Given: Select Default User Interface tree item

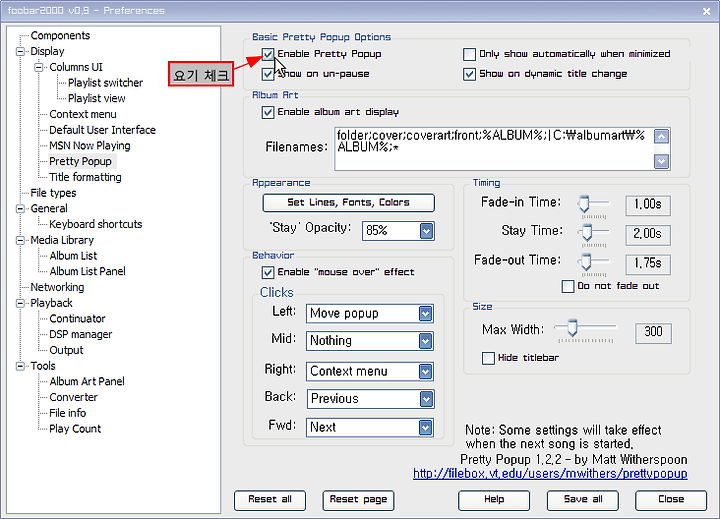Looking at the screenshot, I should pyautogui.click(x=102, y=130).
